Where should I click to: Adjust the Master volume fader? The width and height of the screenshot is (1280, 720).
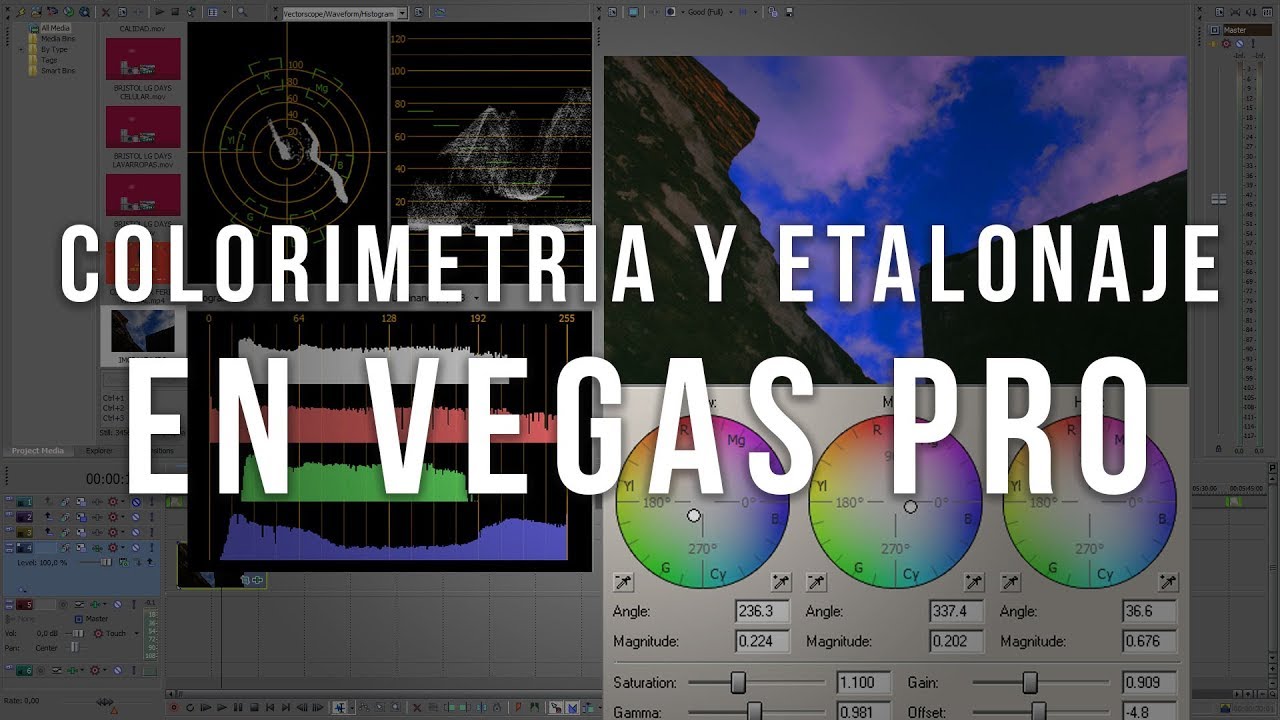tap(1219, 198)
